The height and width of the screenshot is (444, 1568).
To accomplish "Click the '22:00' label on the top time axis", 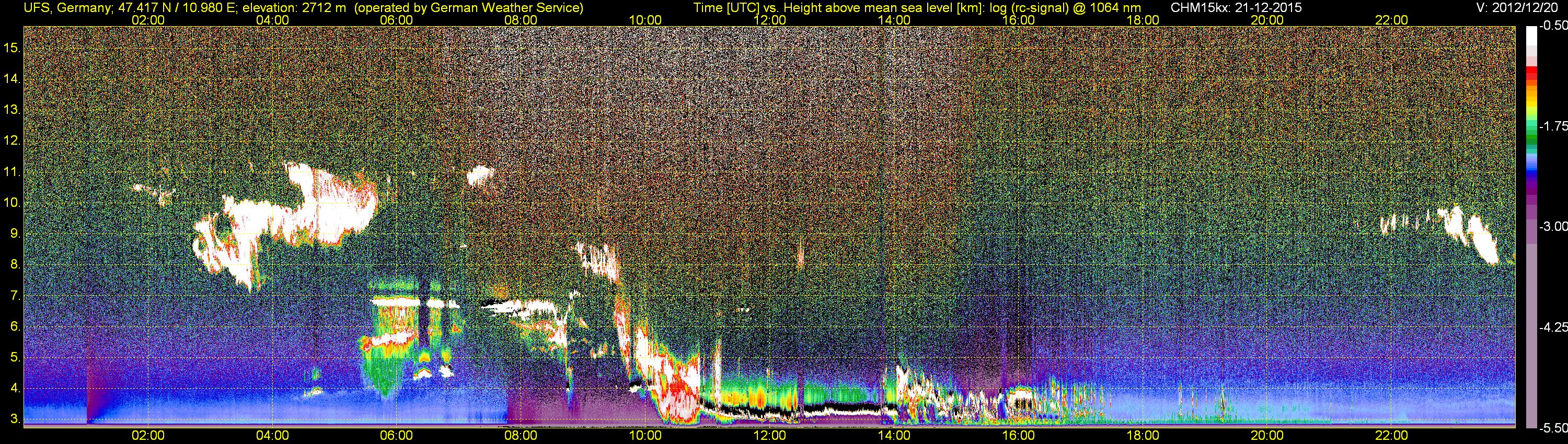I will pyautogui.click(x=1391, y=20).
